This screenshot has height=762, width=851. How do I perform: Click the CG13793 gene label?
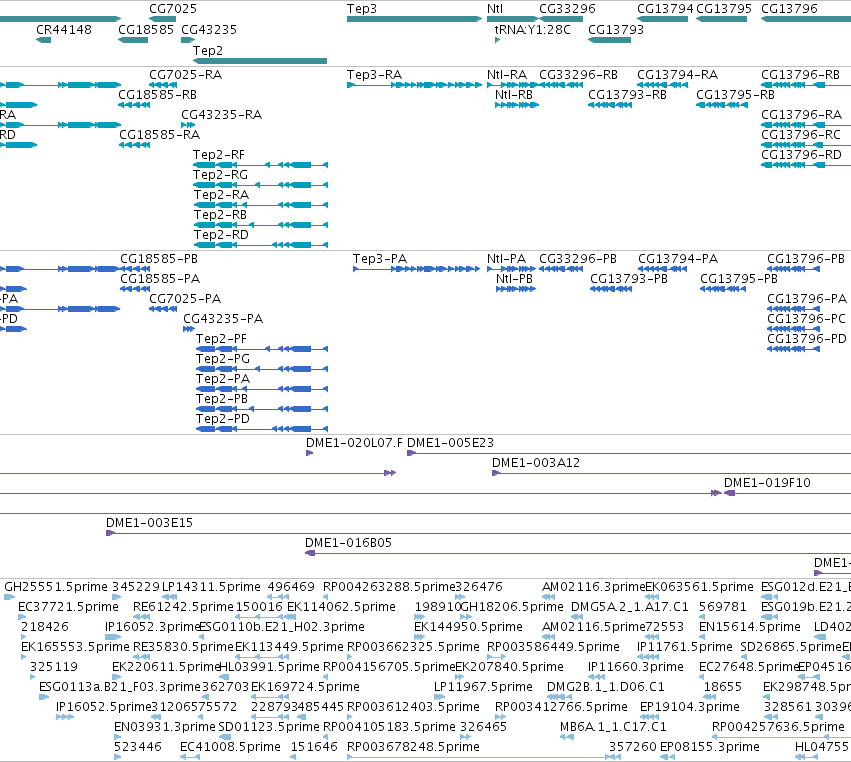pyautogui.click(x=616, y=29)
